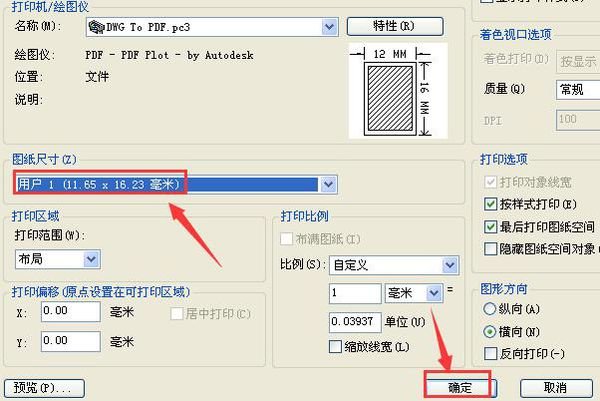Click the DPI field showing 100

point(578,119)
